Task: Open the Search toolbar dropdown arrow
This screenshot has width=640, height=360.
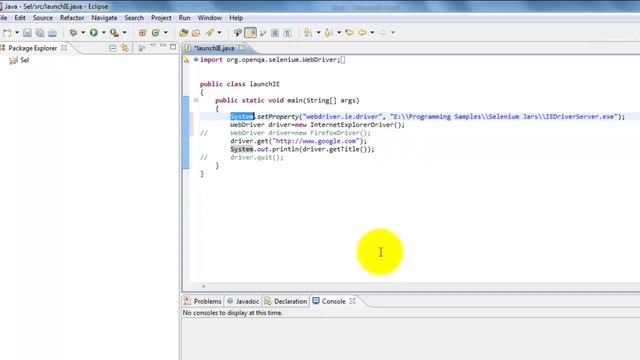Action: tap(220, 33)
